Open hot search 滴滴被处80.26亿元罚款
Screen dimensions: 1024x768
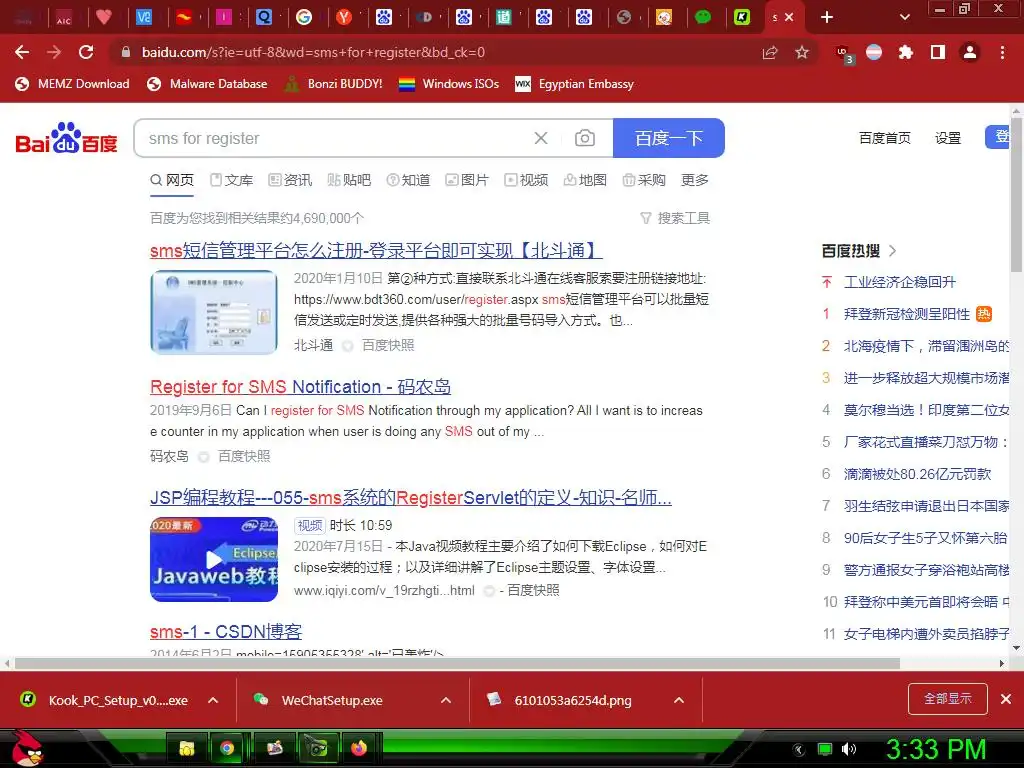coord(917,474)
